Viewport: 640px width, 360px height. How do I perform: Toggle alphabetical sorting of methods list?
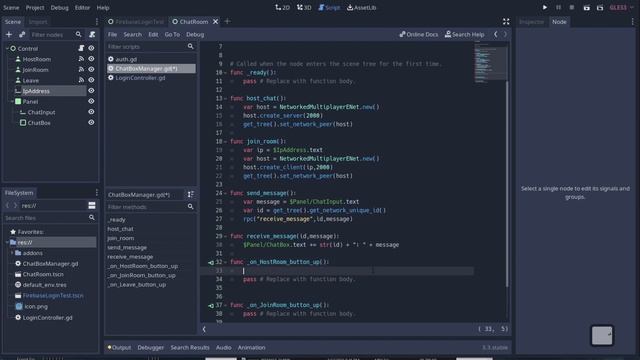[191, 195]
